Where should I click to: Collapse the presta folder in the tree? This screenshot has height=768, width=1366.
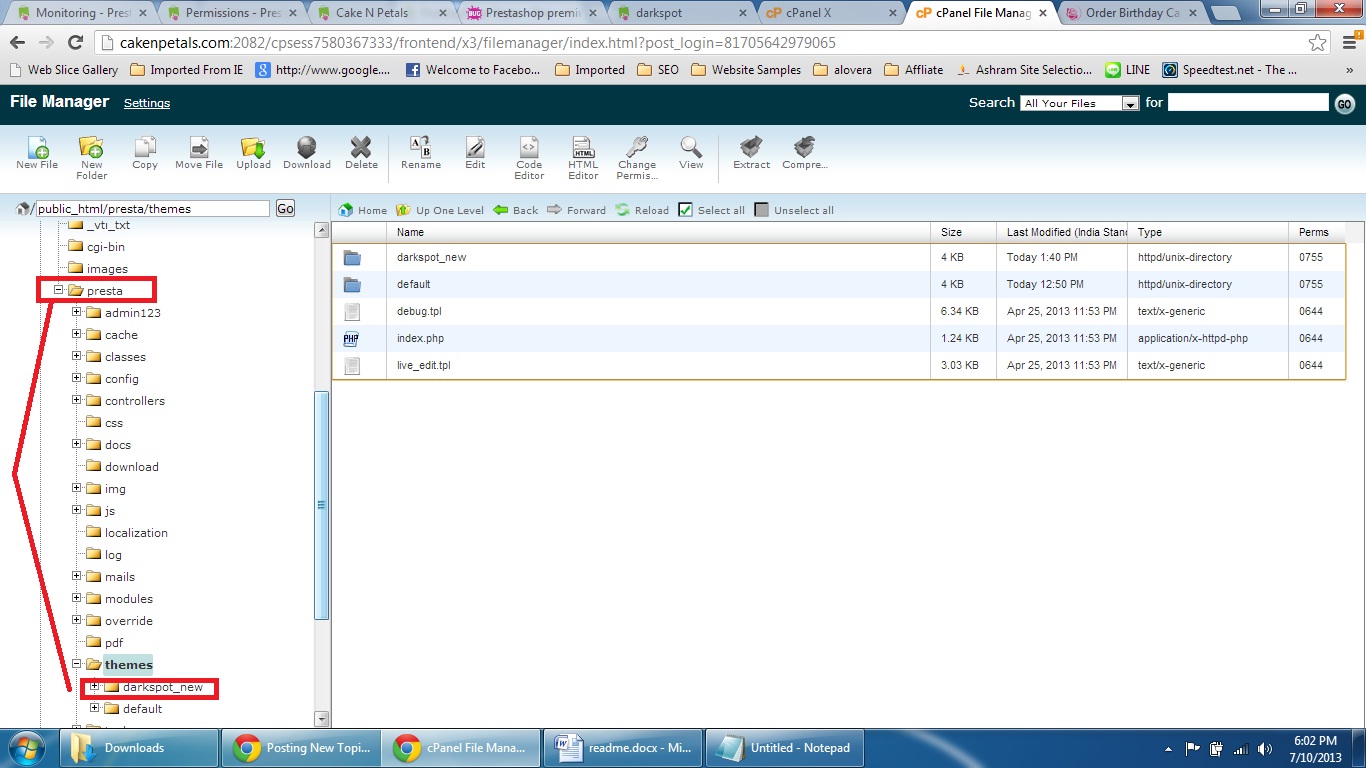coord(59,290)
